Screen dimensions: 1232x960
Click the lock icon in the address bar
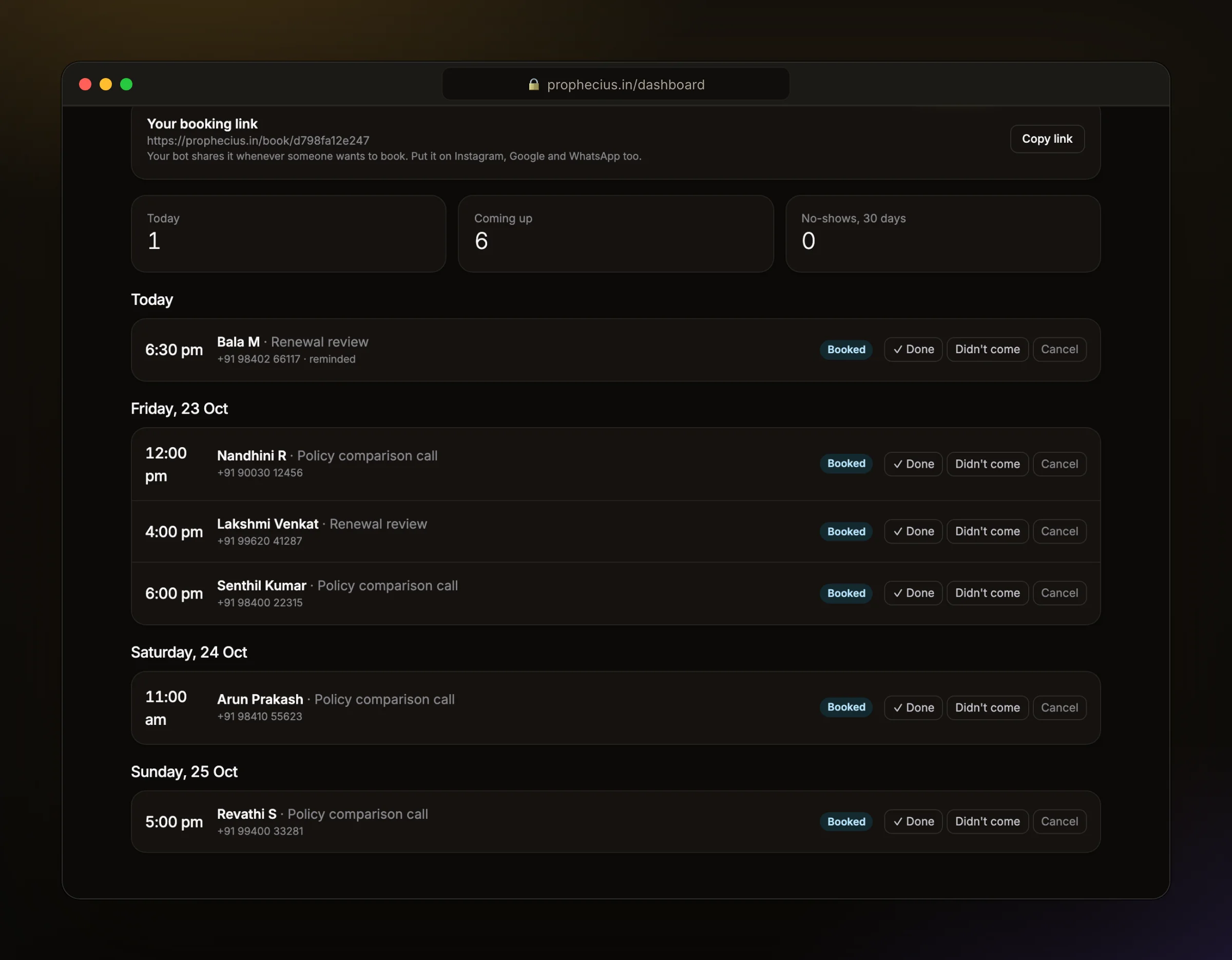533,85
